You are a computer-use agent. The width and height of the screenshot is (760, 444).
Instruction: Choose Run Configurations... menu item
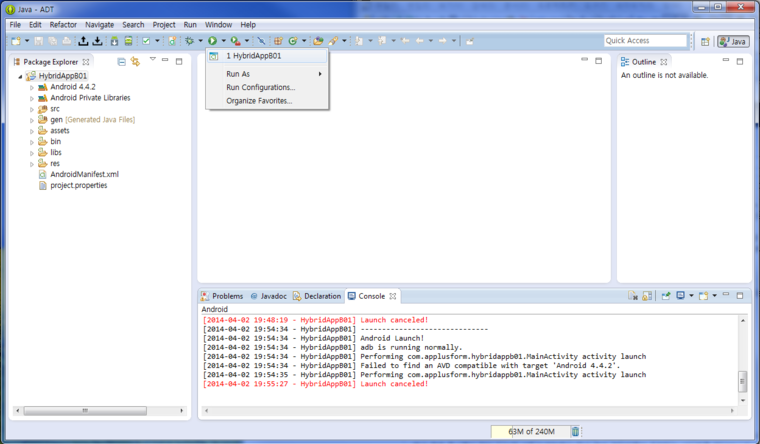(x=267, y=87)
